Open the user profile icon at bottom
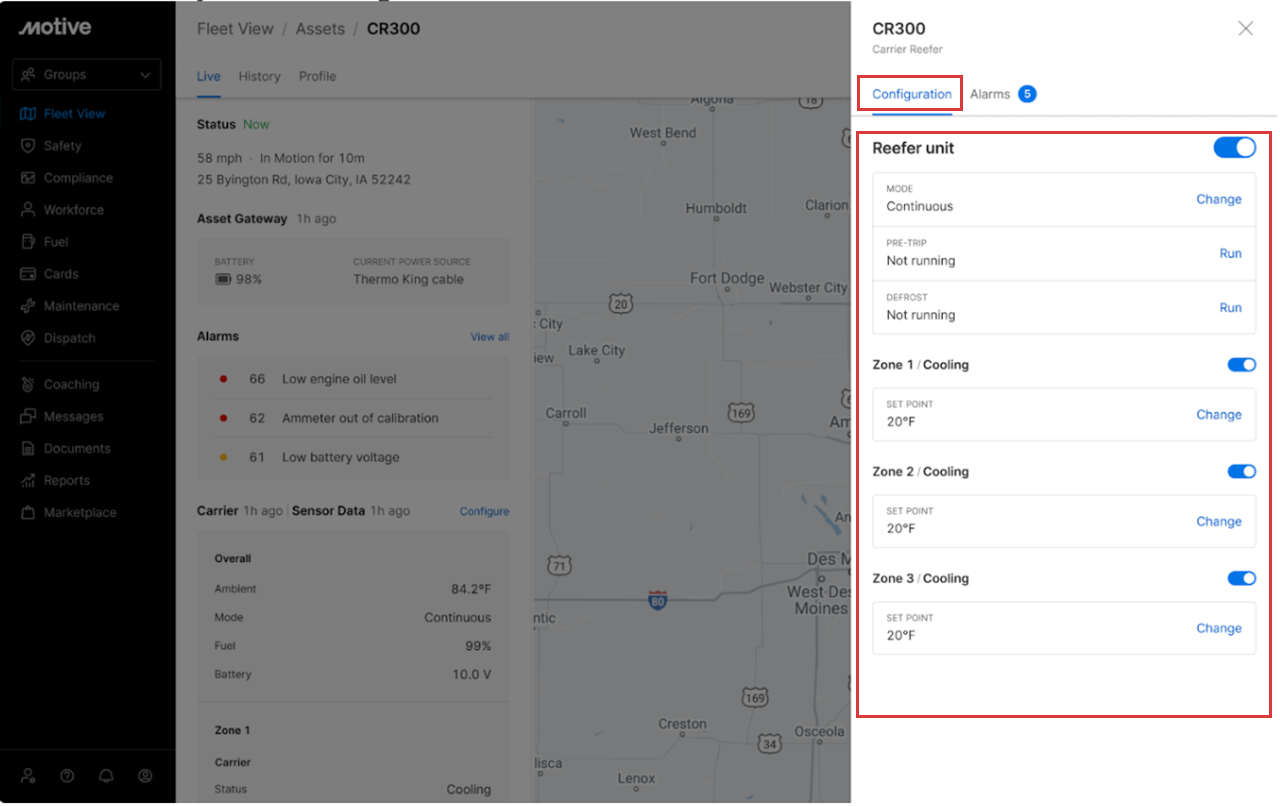Screen dimensions: 1280x806 pyautogui.click(x=145, y=776)
